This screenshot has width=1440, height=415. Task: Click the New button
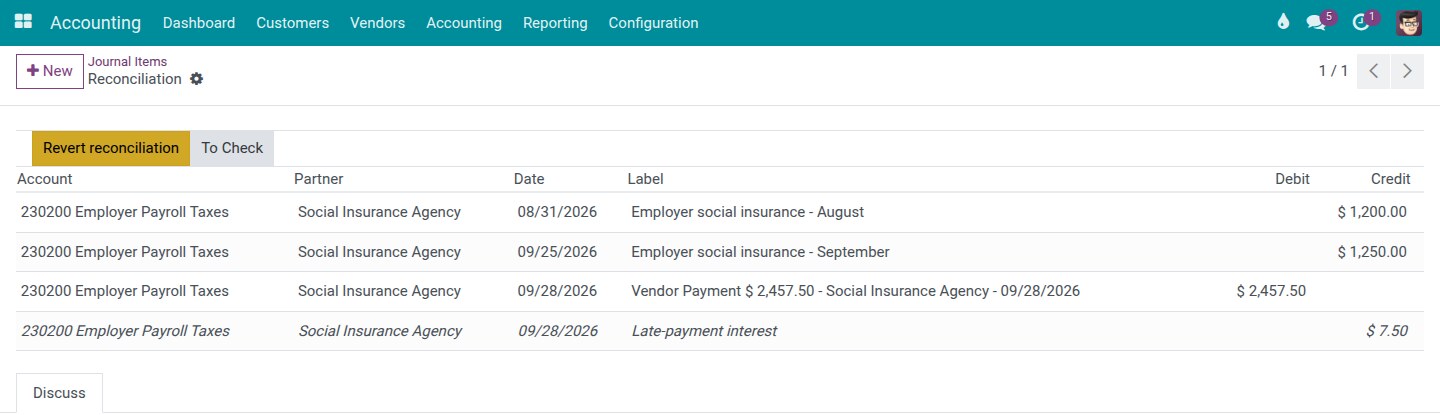(50, 71)
